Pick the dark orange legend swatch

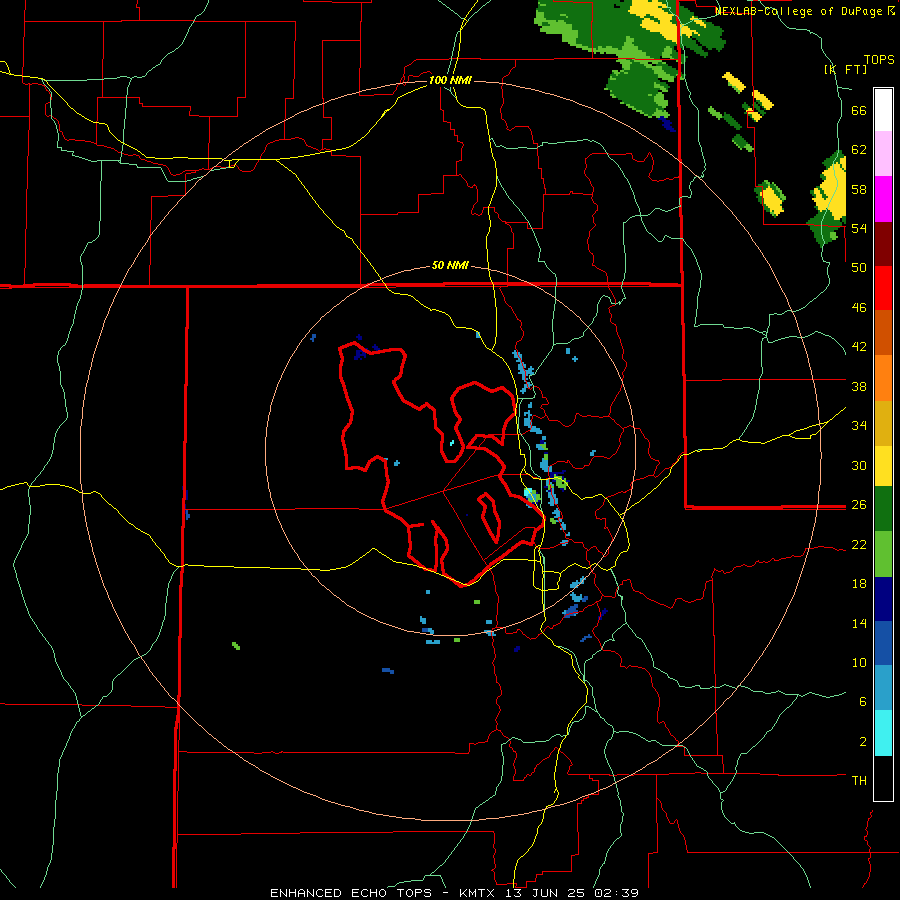[x=883, y=332]
